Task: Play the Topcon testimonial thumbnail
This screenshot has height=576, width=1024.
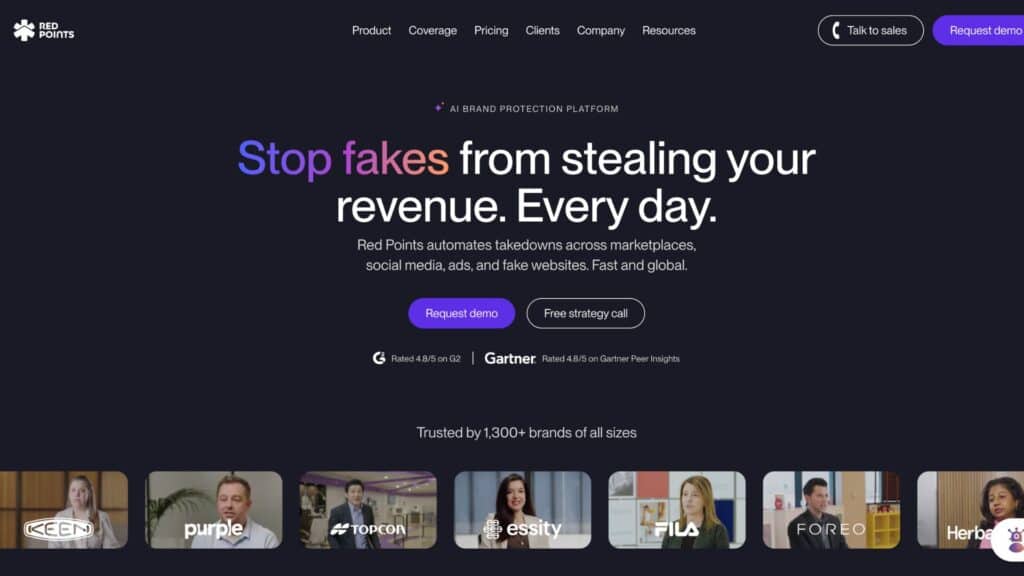Action: [x=368, y=510]
